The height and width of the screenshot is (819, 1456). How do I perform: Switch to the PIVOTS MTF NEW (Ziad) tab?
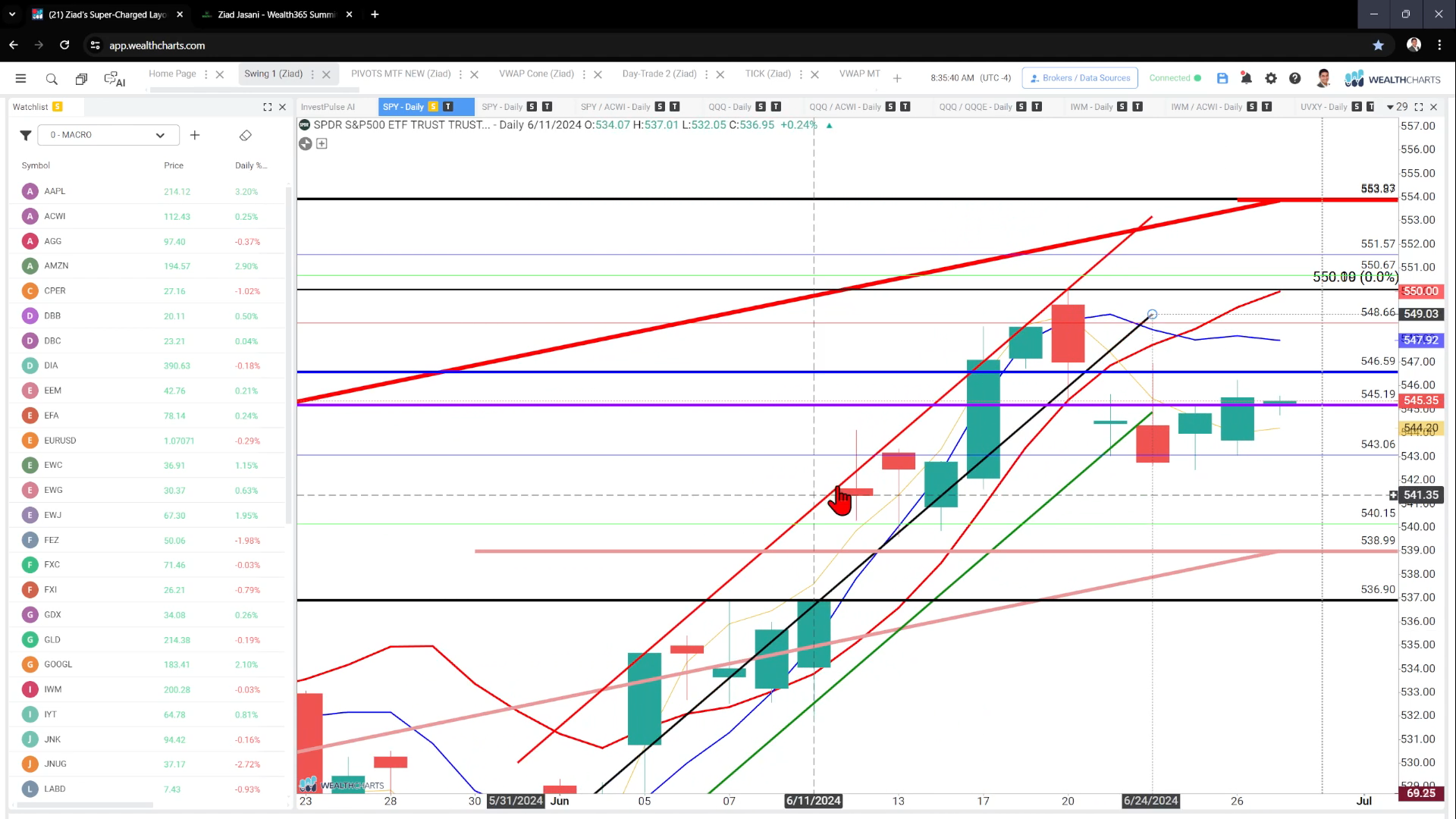click(x=400, y=74)
